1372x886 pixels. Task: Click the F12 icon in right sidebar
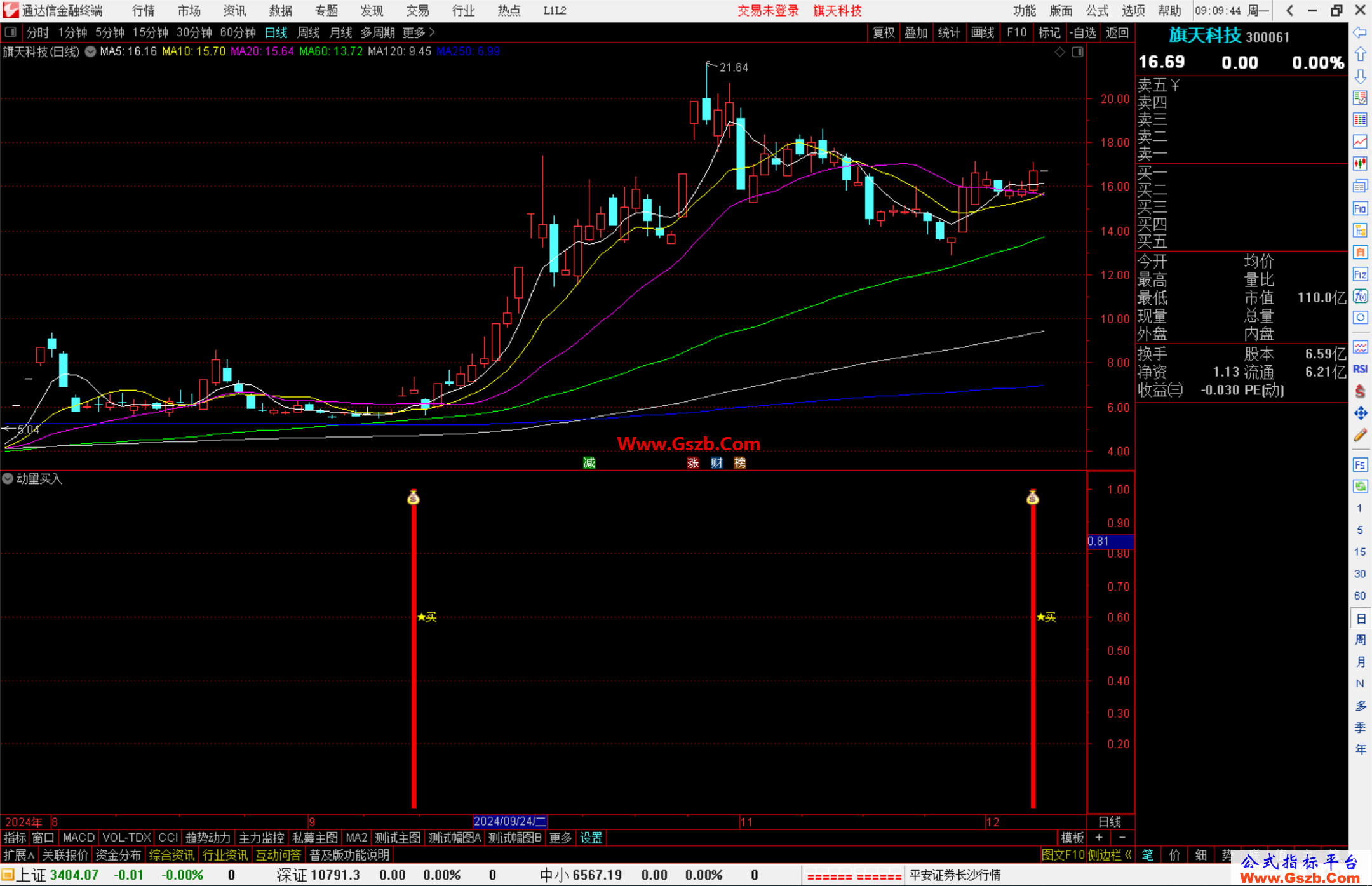1360,274
